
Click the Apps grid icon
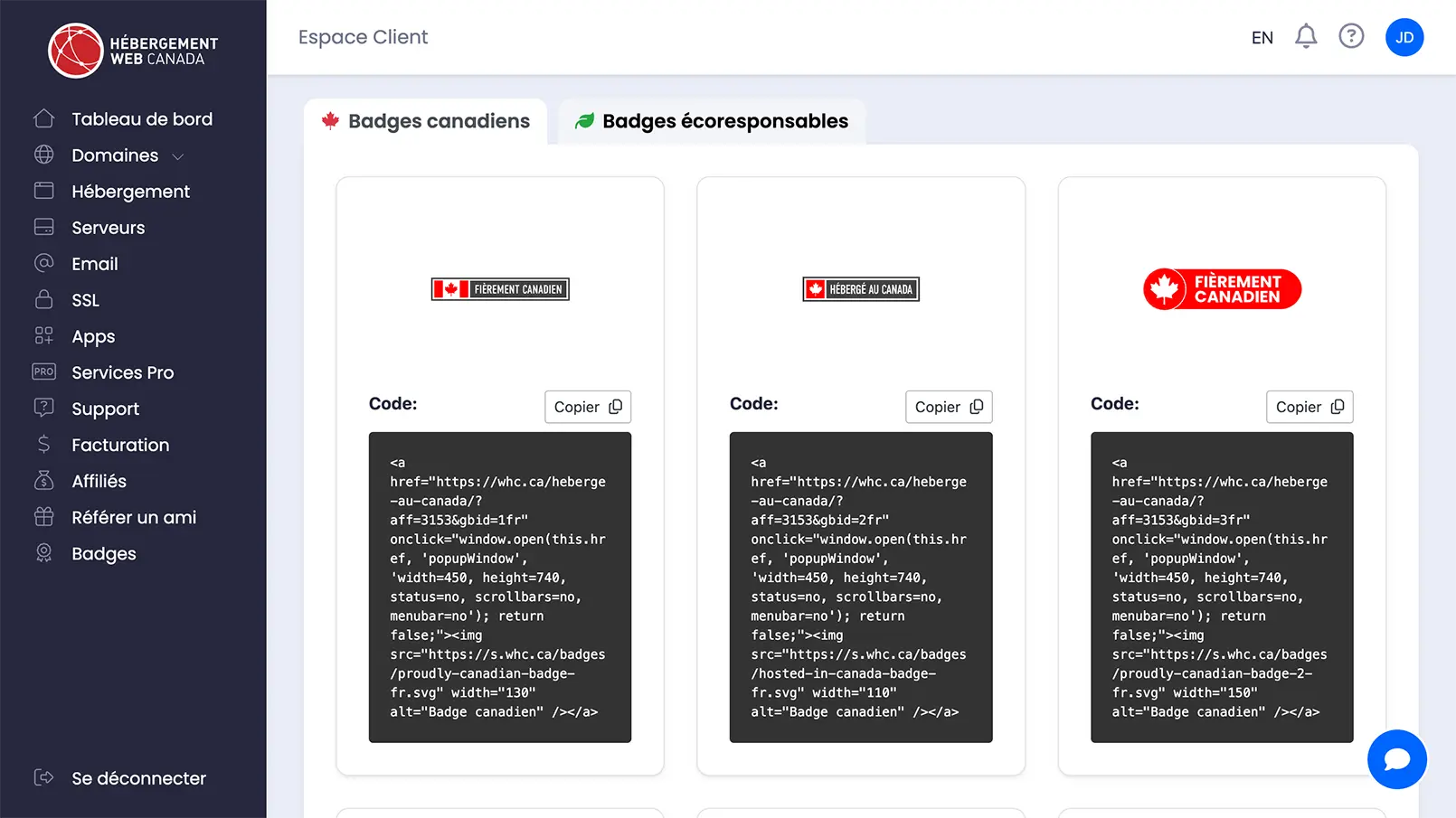pyautogui.click(x=43, y=335)
